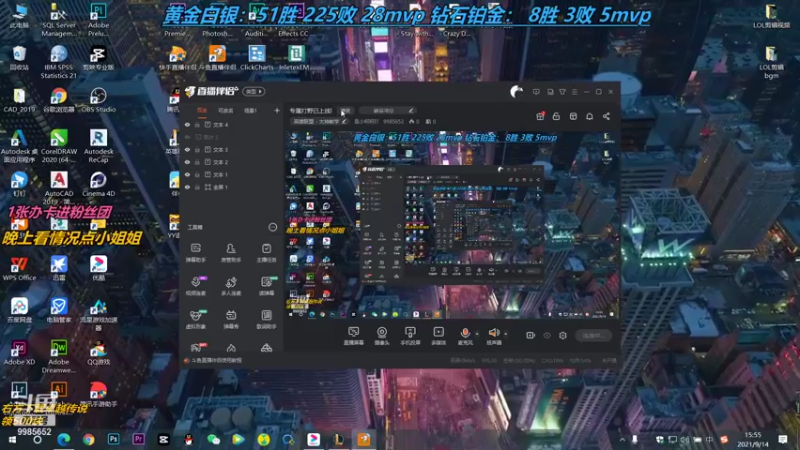Click the record video icon beside the gear

click(531, 335)
